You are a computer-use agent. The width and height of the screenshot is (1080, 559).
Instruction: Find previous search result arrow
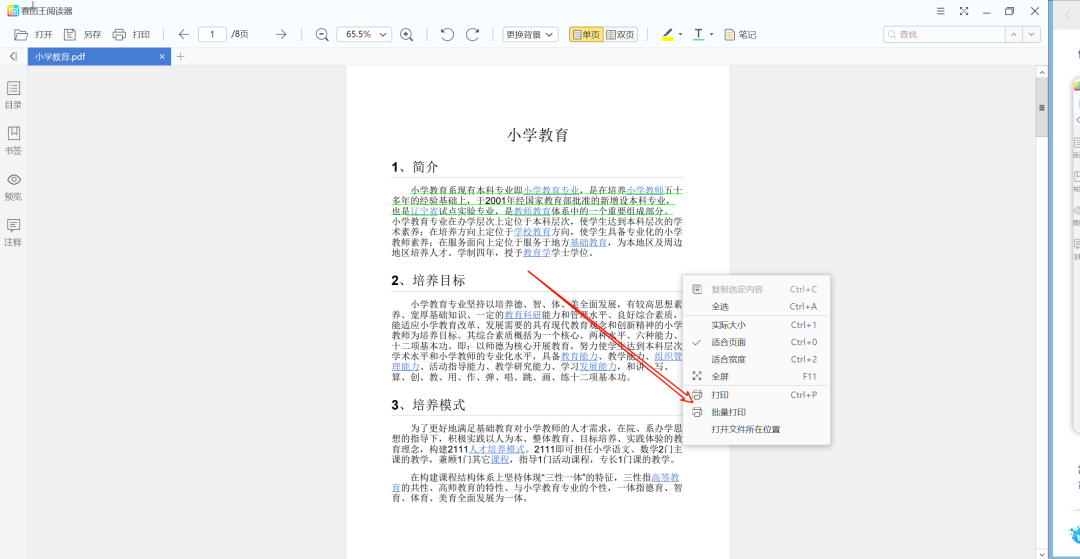coord(1013,34)
